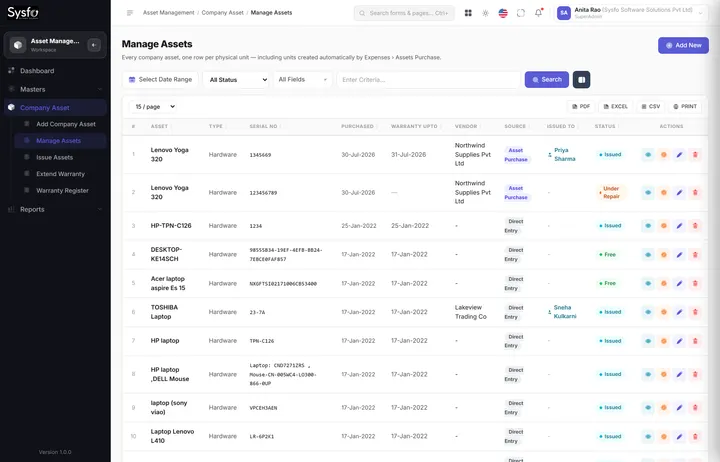Open Sneha Kulkarni issued-to link
The height and width of the screenshot is (462, 720).
564,312
